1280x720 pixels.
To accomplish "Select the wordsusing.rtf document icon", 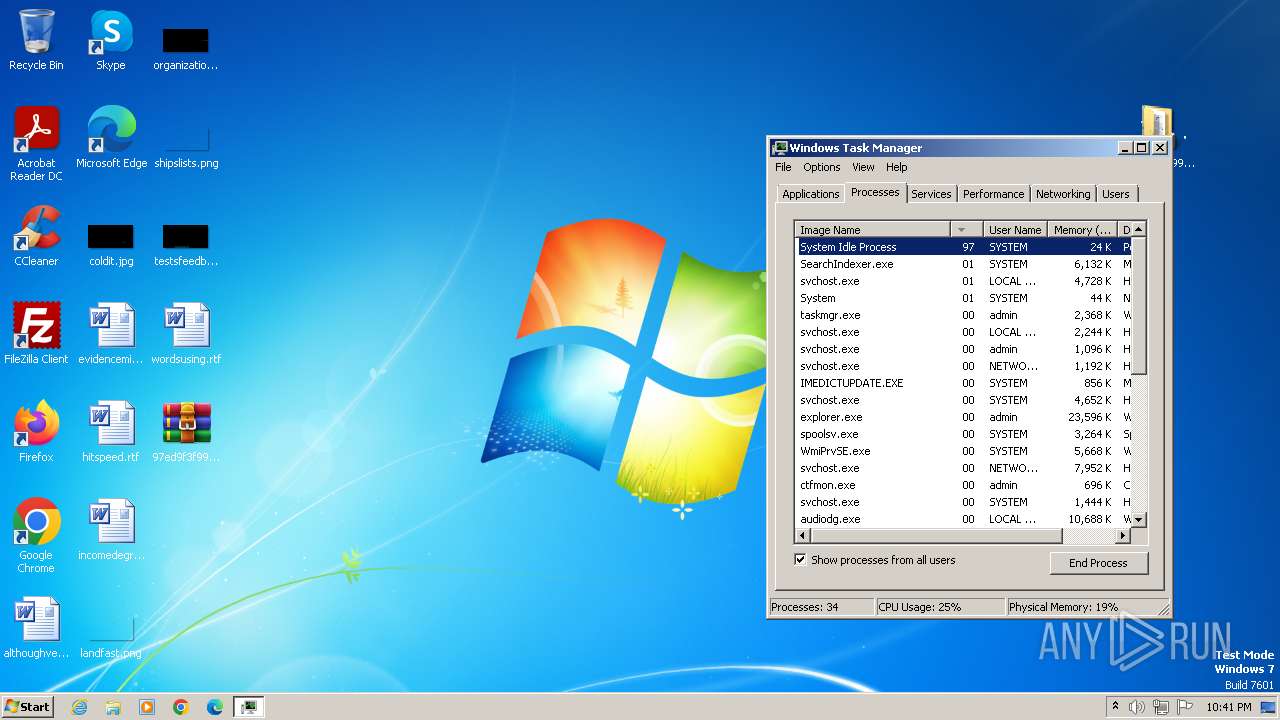I will (x=186, y=334).
